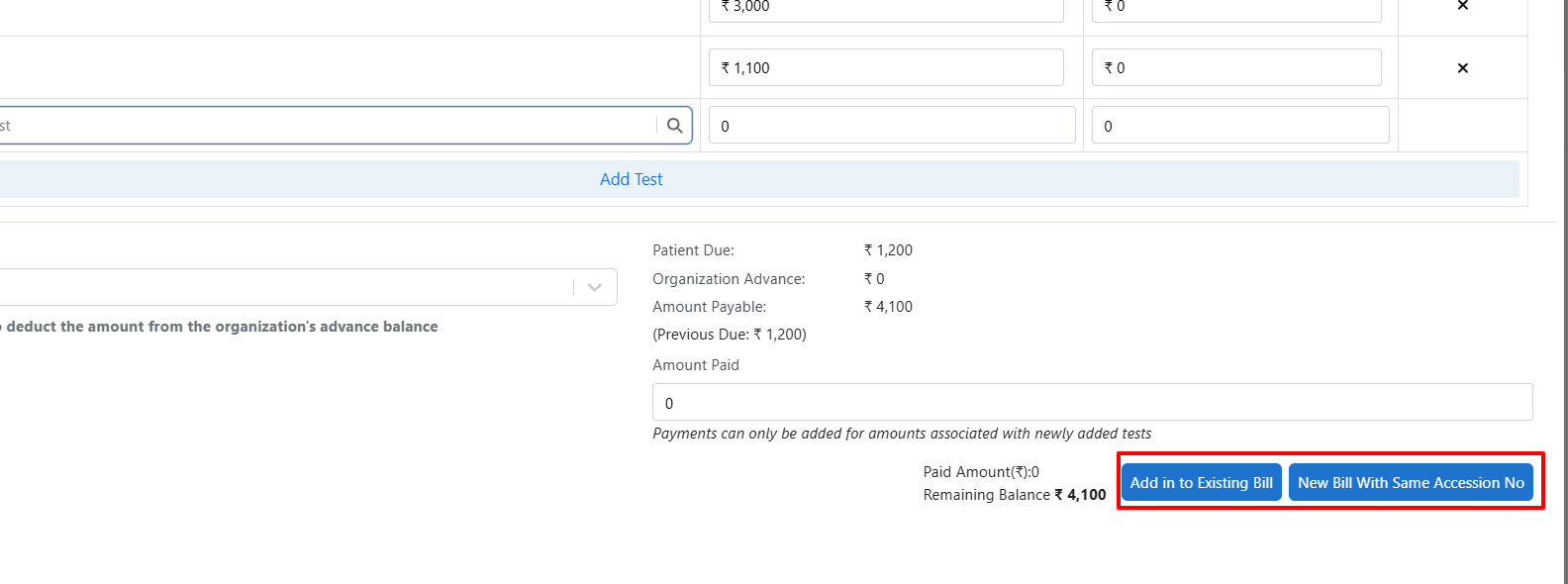1568x584 pixels.
Task: Click the Amount Payable ₹ 4,100 value
Action: 888,307
